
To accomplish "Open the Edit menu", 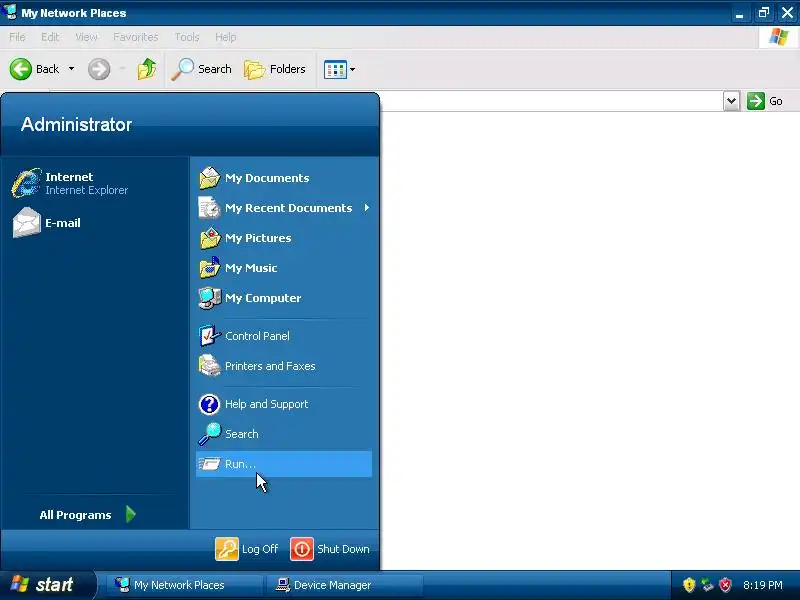I will click(x=50, y=37).
